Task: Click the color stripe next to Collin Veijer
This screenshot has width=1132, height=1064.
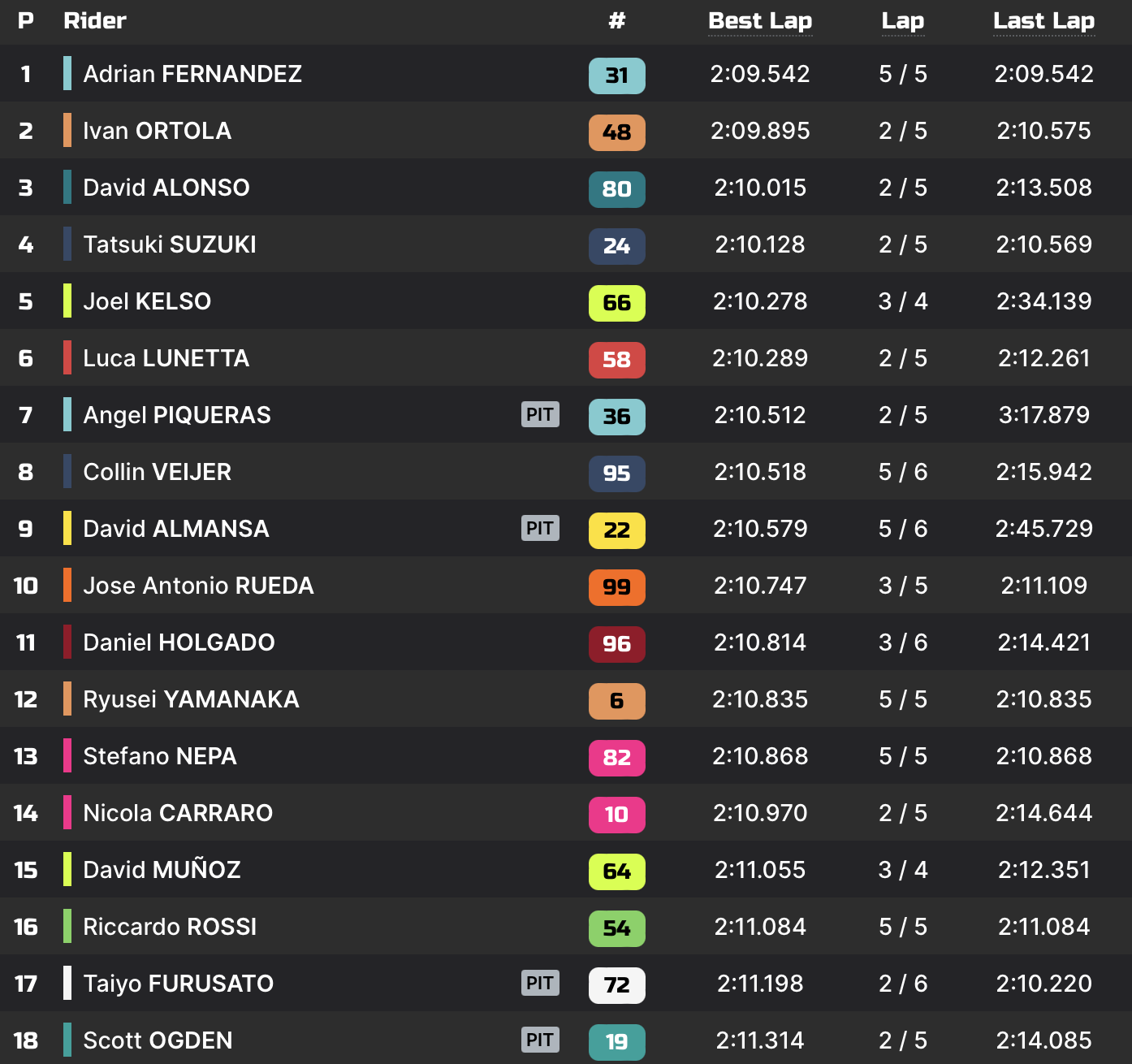Action: [x=67, y=471]
